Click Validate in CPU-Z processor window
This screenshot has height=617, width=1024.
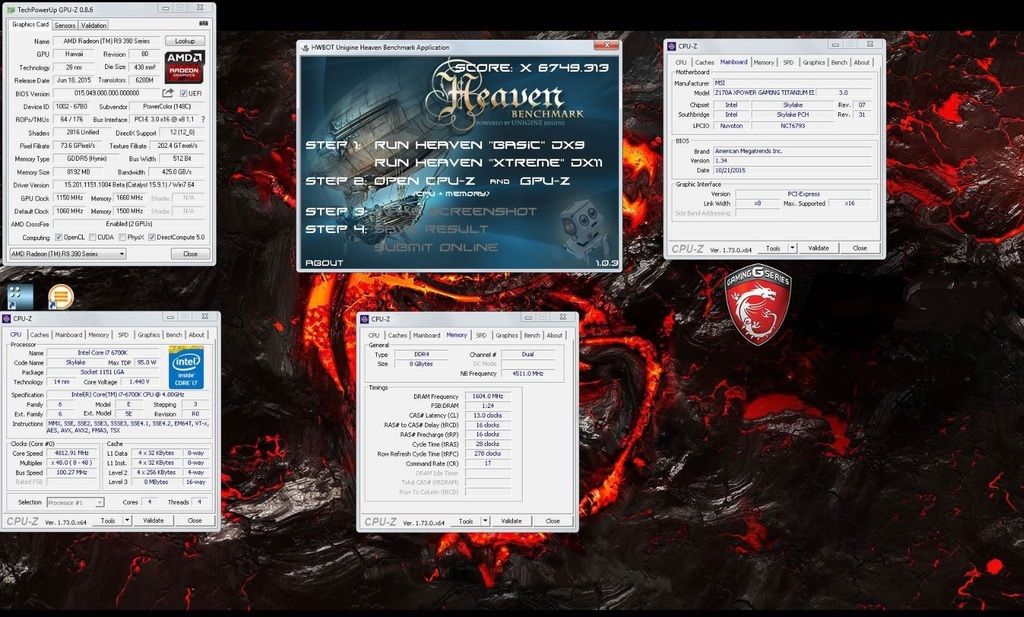point(153,520)
